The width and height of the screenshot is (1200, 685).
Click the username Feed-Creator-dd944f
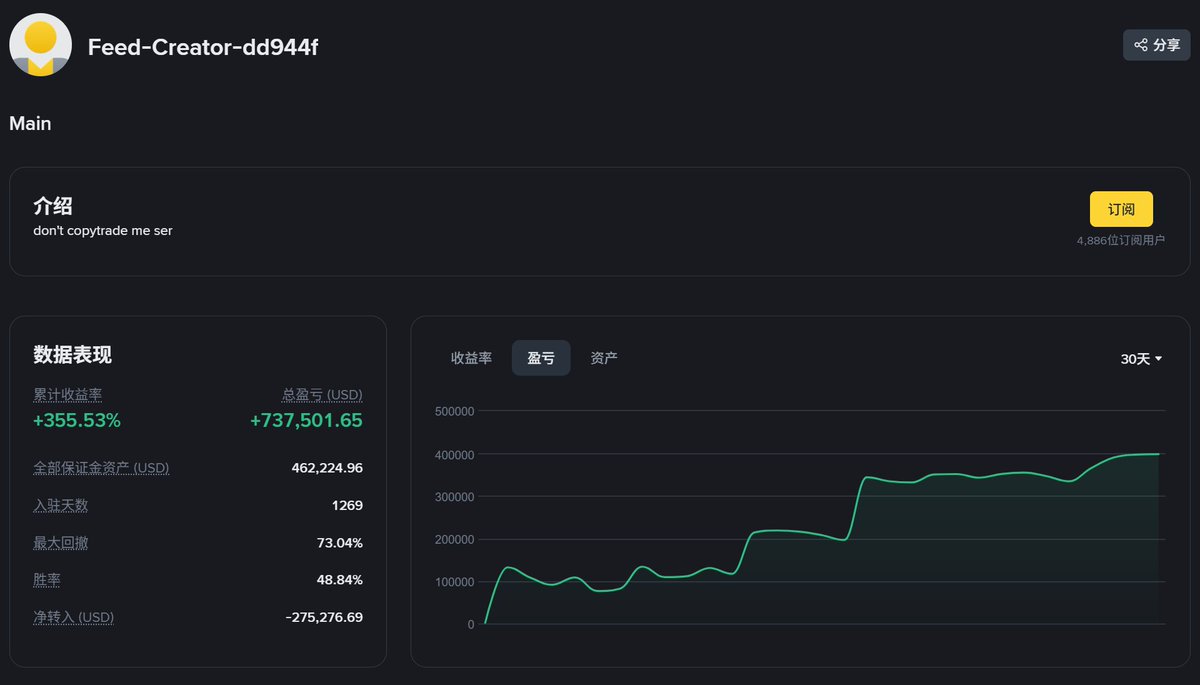click(x=203, y=47)
